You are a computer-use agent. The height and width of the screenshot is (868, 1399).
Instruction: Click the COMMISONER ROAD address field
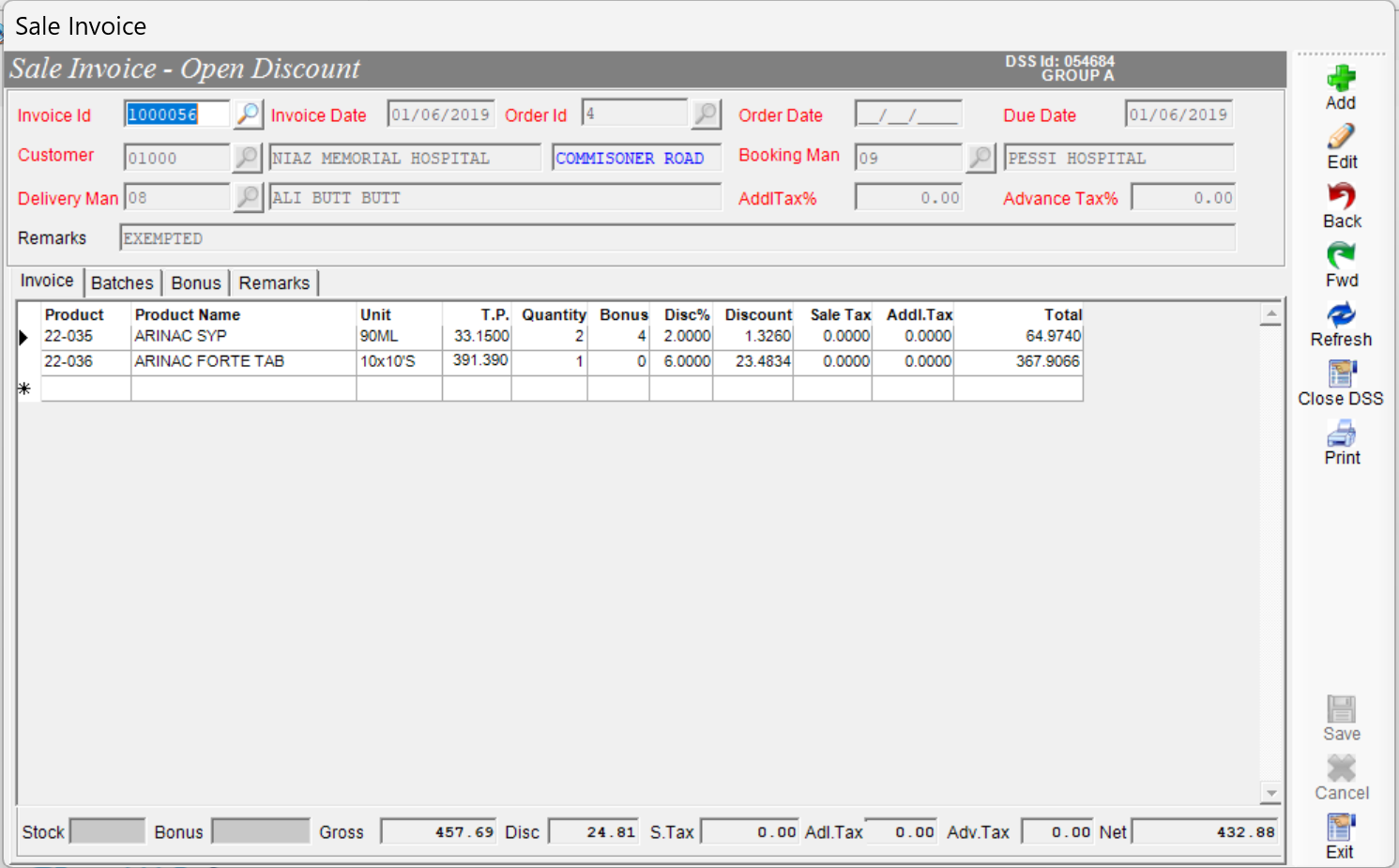pyautogui.click(x=637, y=158)
